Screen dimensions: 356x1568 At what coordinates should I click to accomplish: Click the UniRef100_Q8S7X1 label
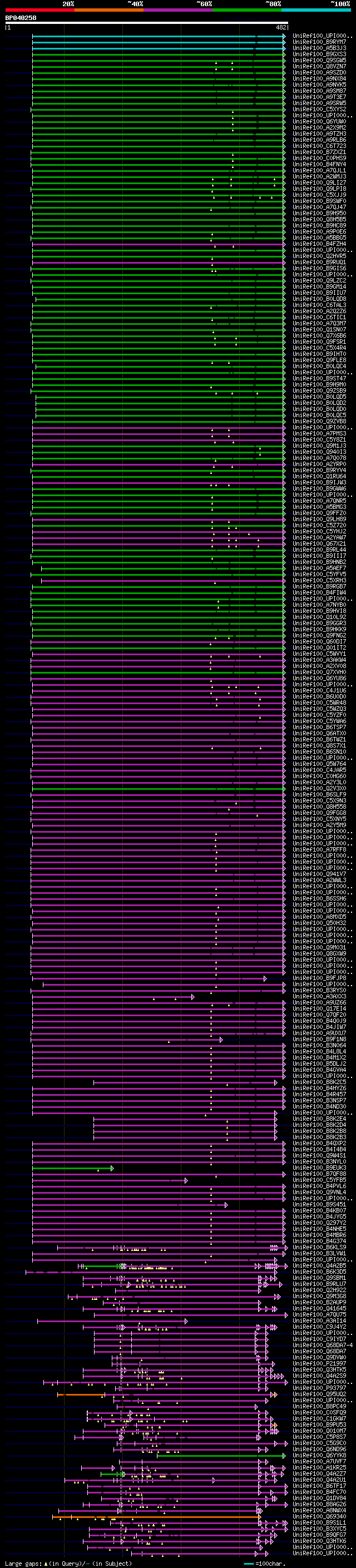tap(319, 746)
